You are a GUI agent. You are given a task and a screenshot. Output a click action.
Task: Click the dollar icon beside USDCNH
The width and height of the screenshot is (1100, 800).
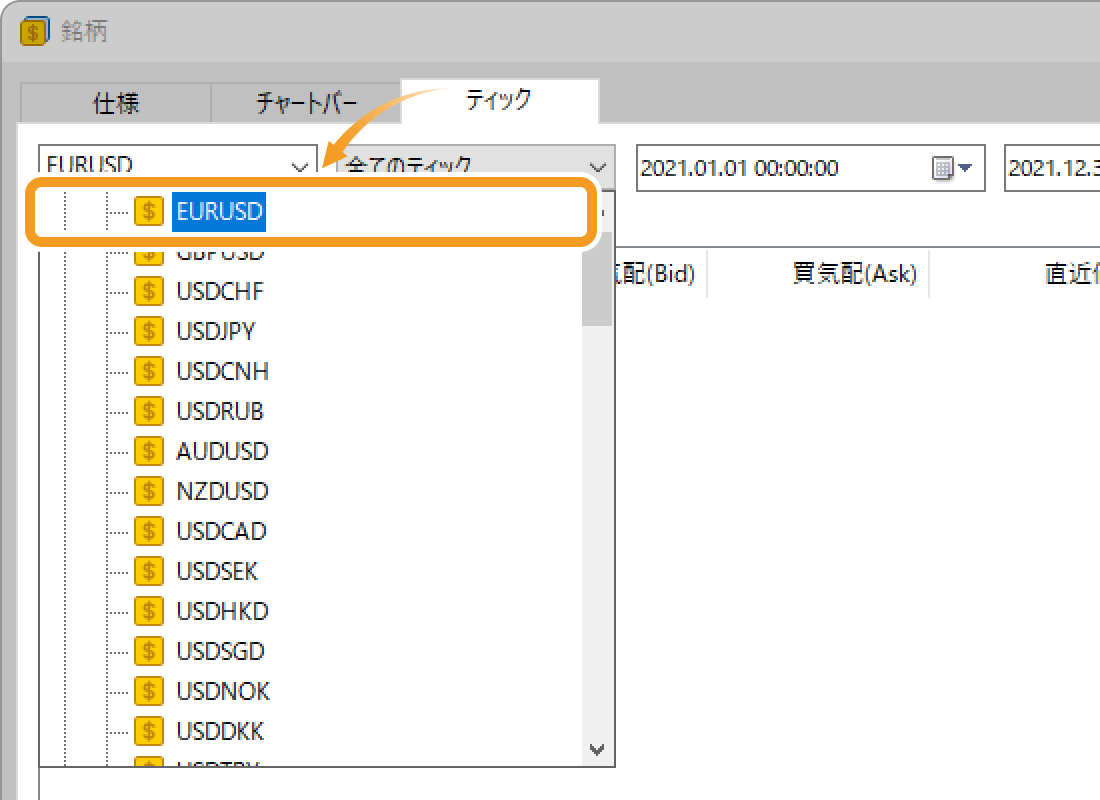point(149,371)
